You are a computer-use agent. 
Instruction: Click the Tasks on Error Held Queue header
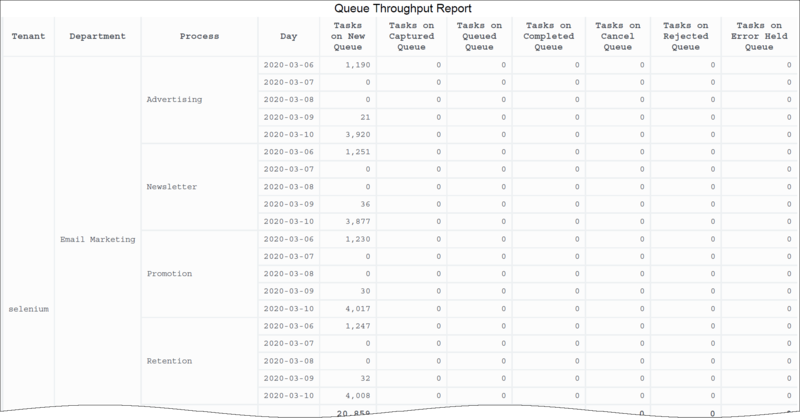(x=759, y=35)
